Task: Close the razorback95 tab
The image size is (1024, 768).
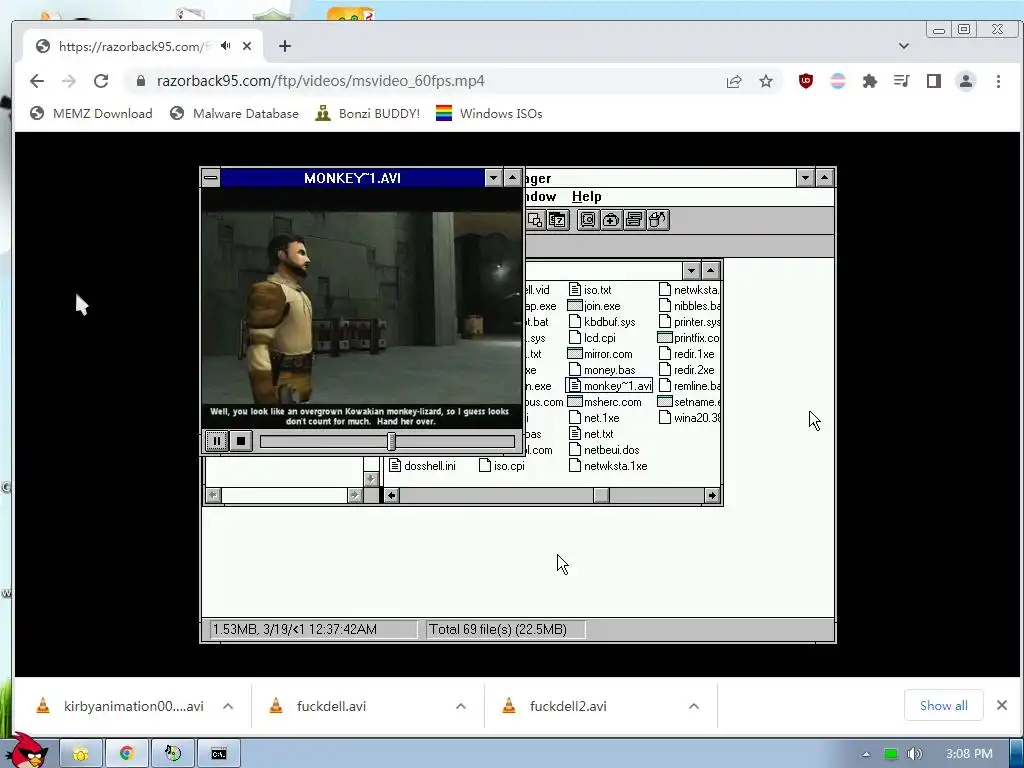Action: point(247,46)
